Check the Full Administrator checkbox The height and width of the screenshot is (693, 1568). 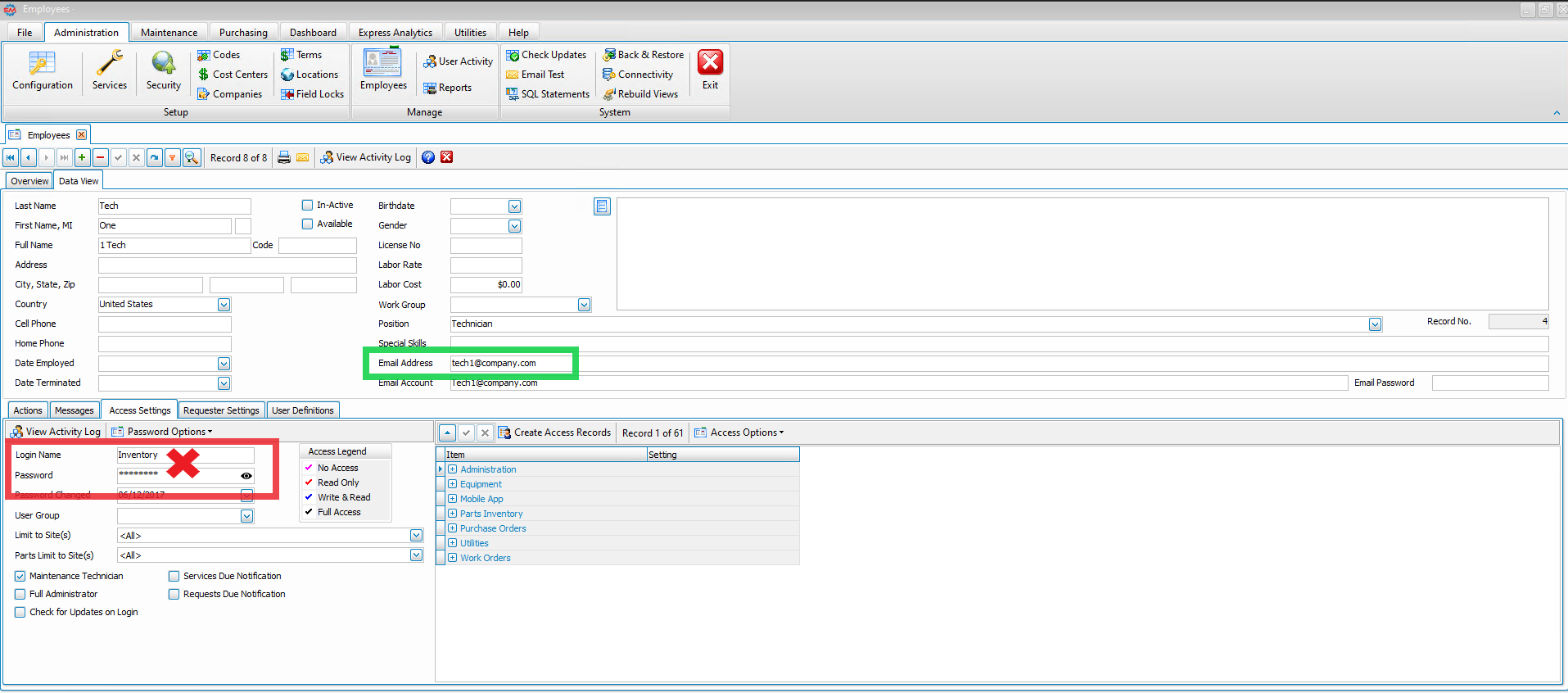click(20, 595)
